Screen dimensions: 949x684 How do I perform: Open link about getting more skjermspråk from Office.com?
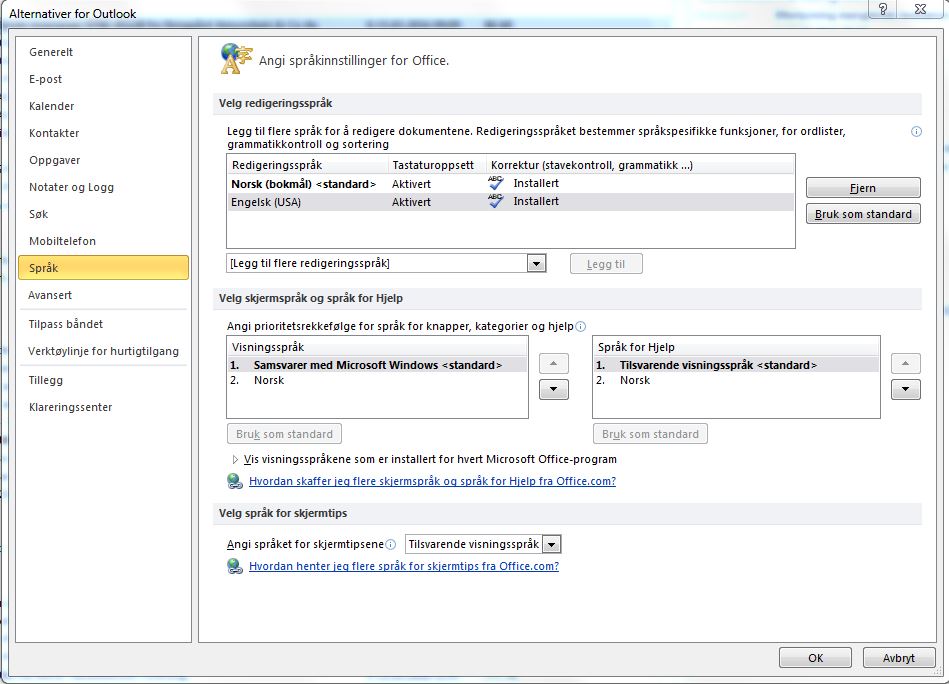[x=432, y=481]
